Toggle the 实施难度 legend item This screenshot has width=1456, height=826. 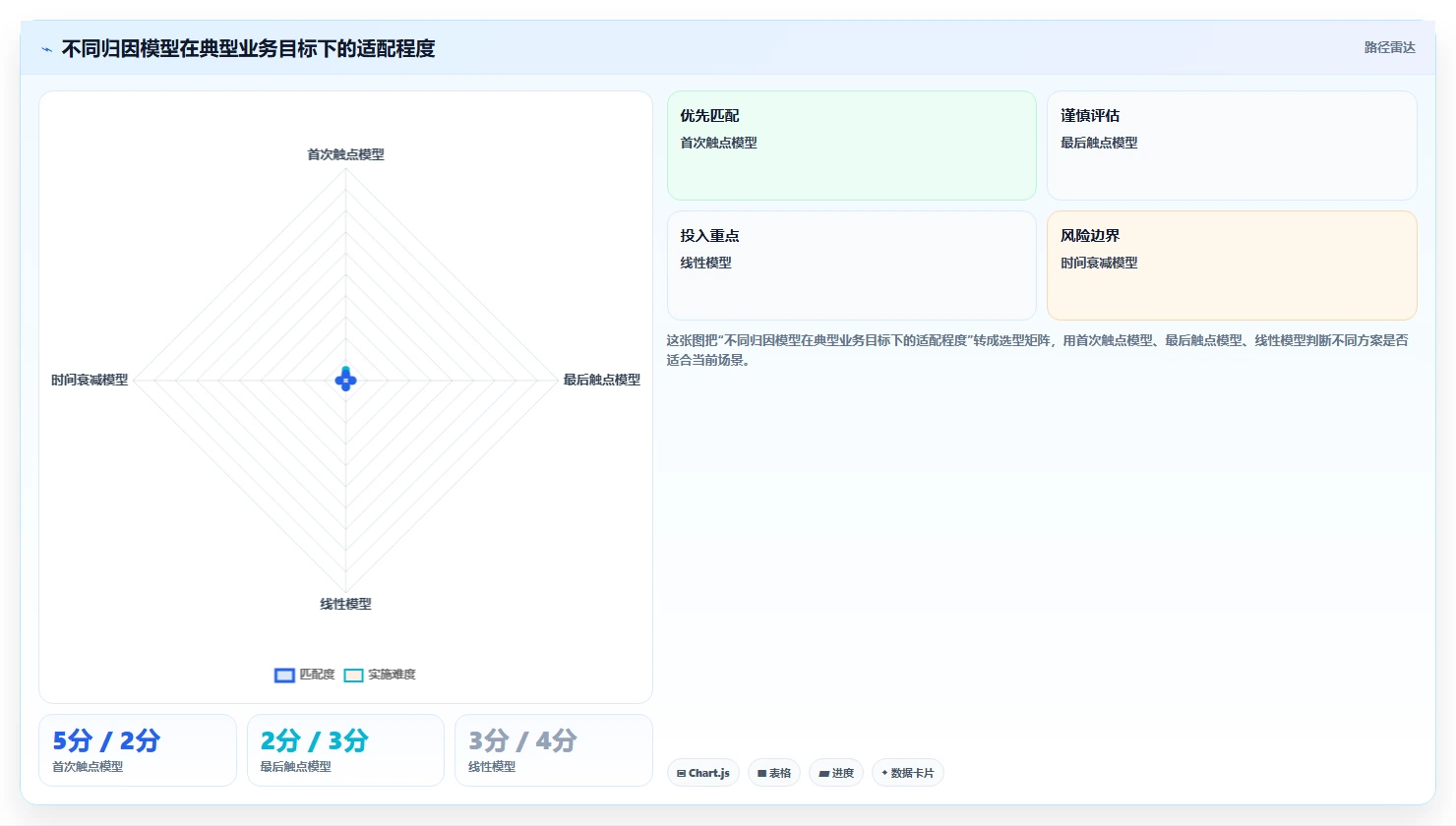[x=380, y=675]
